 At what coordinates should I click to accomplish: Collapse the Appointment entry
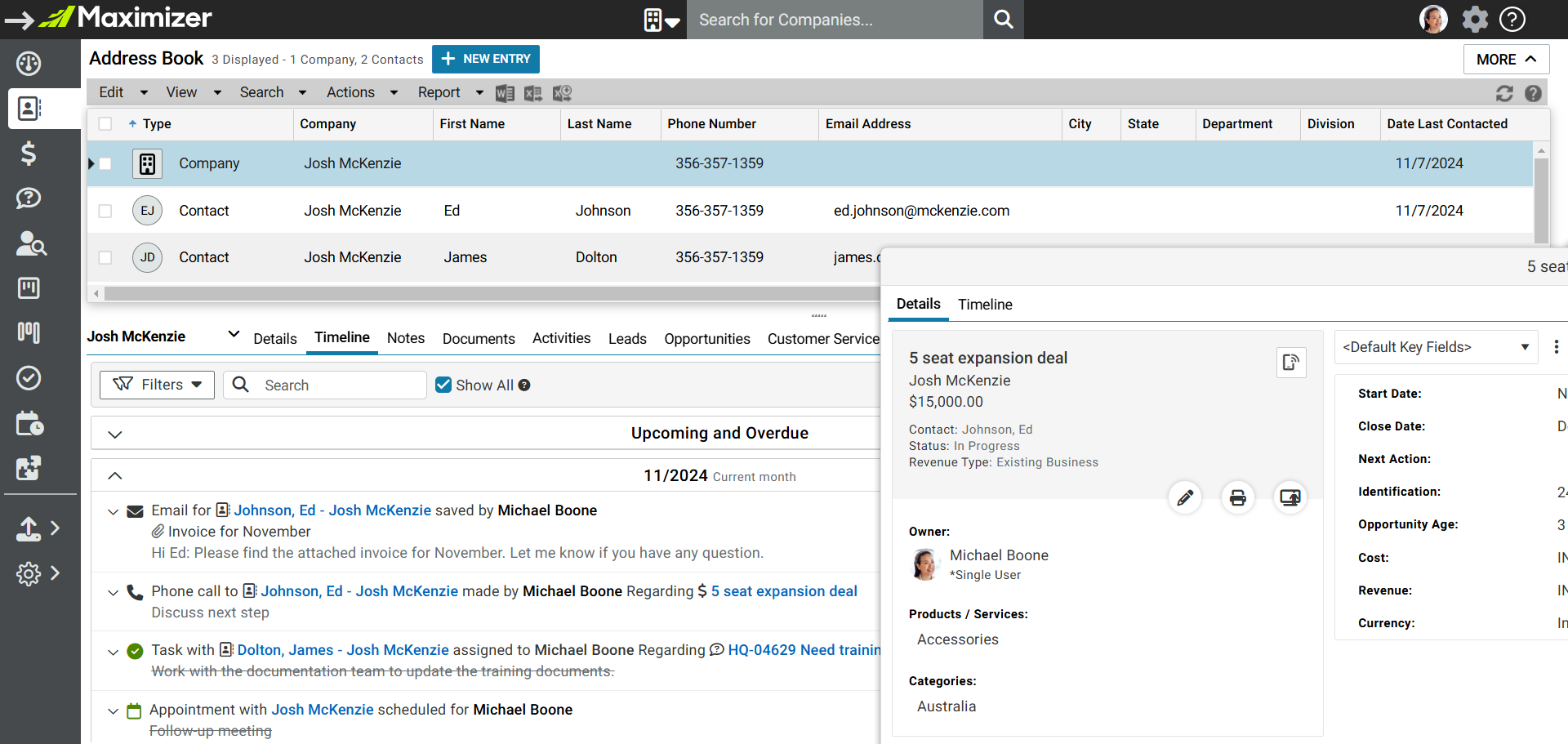pyautogui.click(x=113, y=711)
